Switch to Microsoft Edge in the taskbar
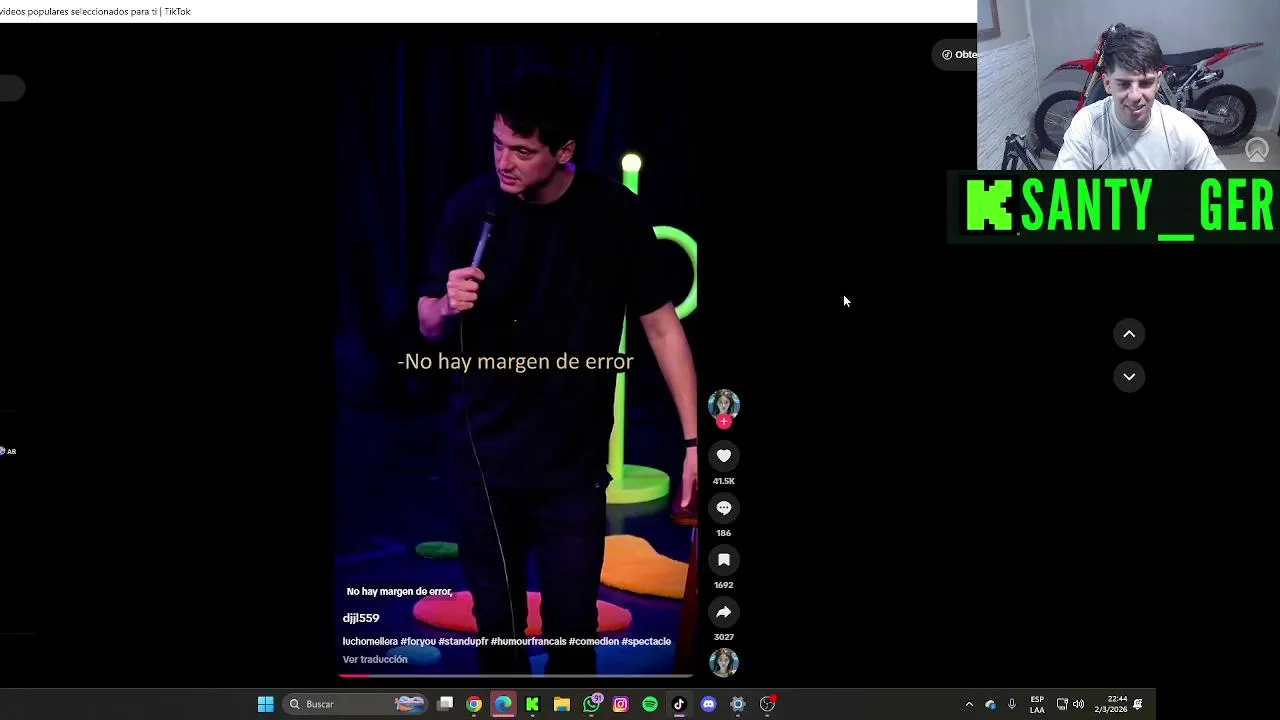 click(x=503, y=704)
